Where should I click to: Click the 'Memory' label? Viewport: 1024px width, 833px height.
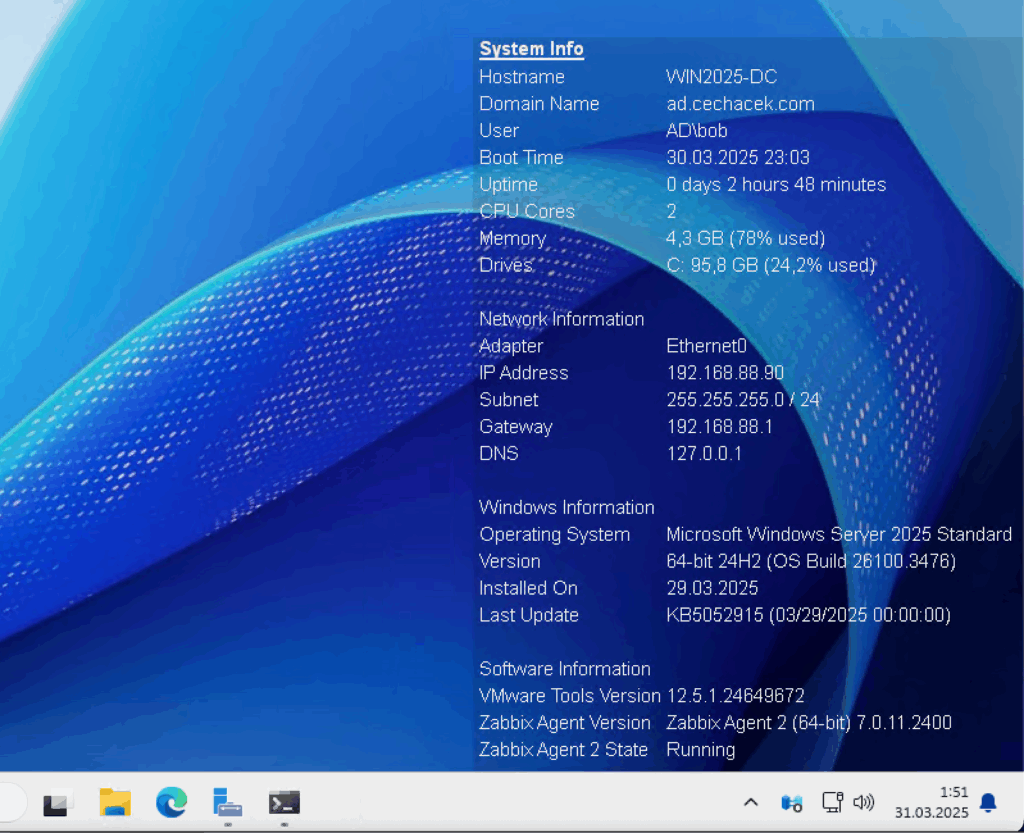coord(513,239)
